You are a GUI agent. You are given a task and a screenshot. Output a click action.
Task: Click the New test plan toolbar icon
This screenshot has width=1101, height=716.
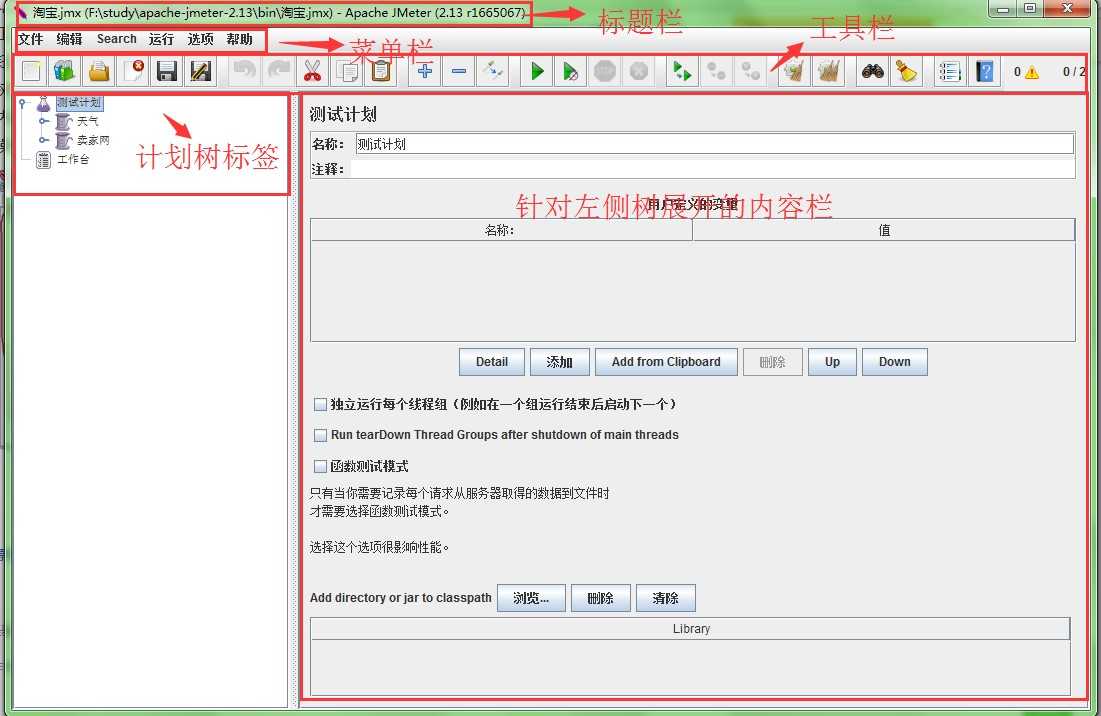(32, 71)
